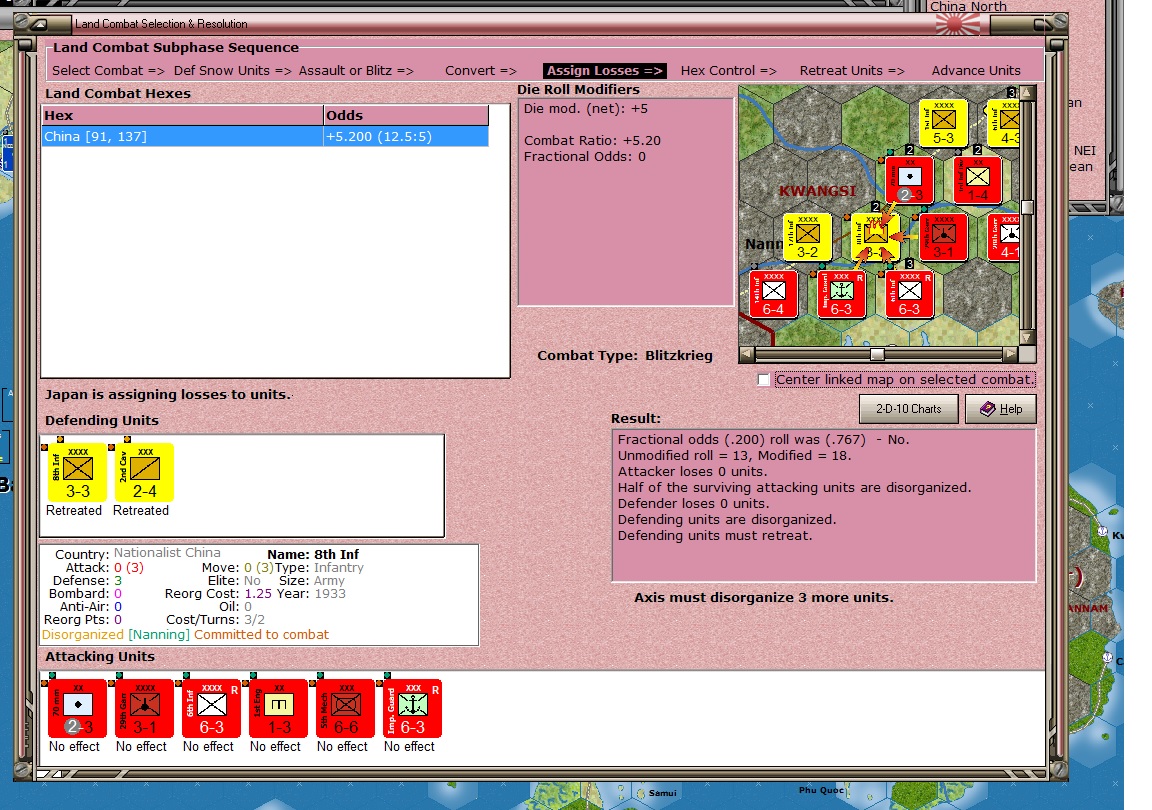1152x810 pixels.
Task: Click the red 2-3 artillery counter on mini map
Action: pyautogui.click(x=910, y=180)
